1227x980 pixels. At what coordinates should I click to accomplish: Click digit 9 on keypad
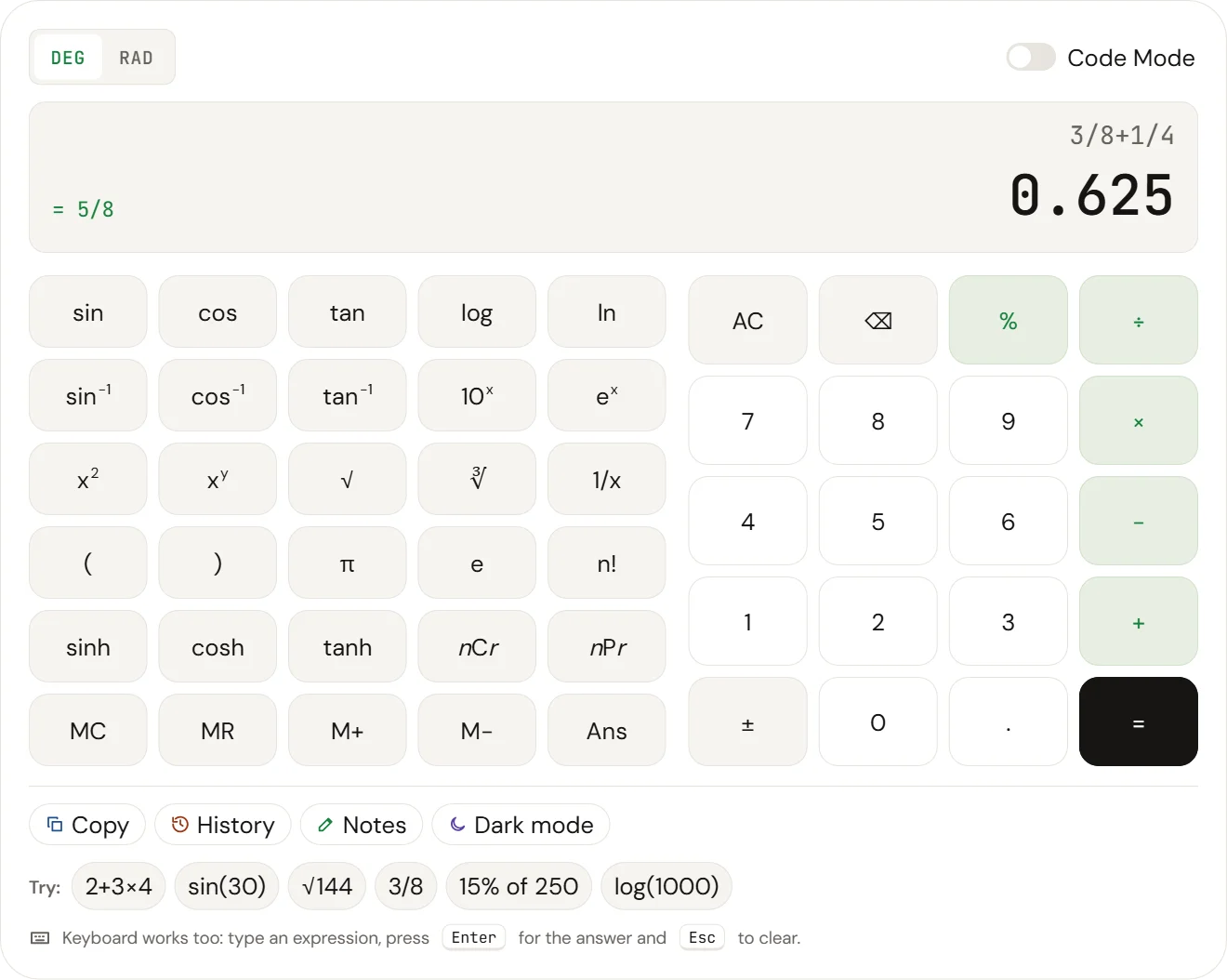coord(1008,420)
